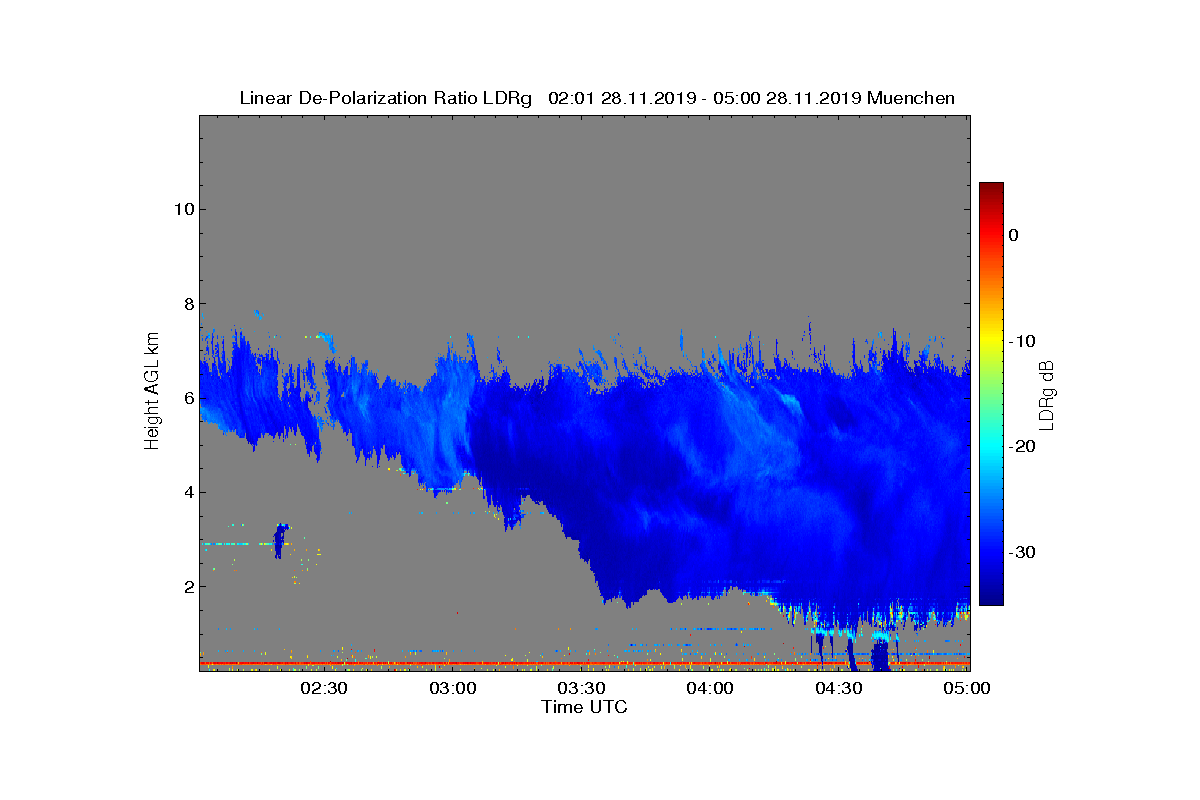Screen dimensions: 1200x800
Task: Click the height tick label 10
Action: (184, 209)
